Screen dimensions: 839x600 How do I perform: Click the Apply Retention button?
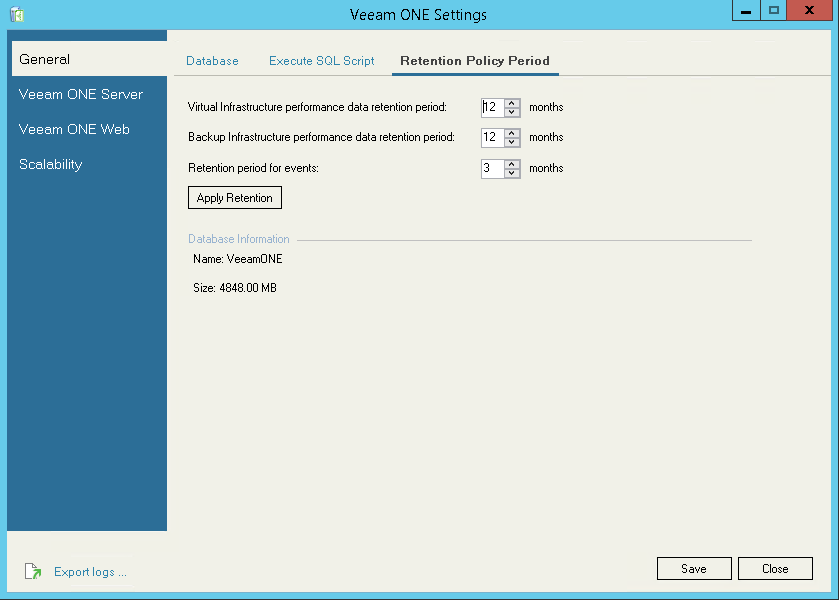tap(235, 198)
